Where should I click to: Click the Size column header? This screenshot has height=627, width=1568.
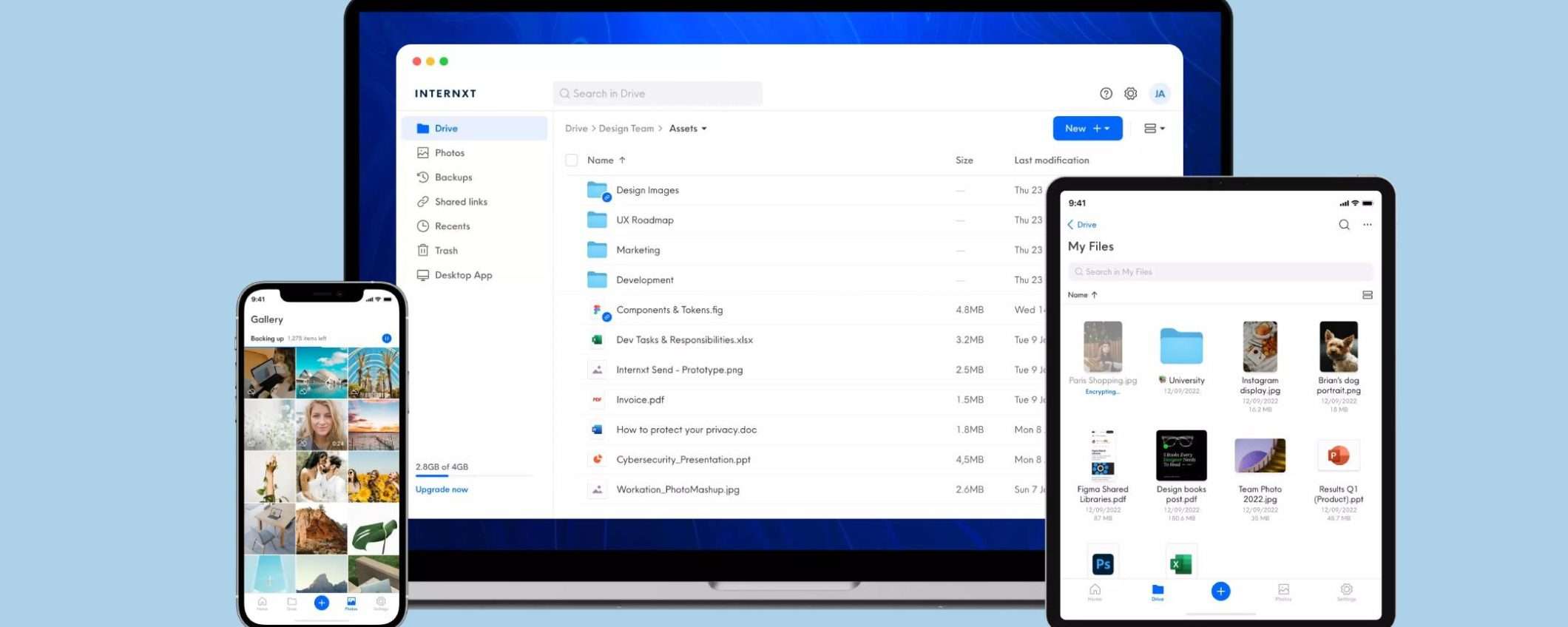964,160
